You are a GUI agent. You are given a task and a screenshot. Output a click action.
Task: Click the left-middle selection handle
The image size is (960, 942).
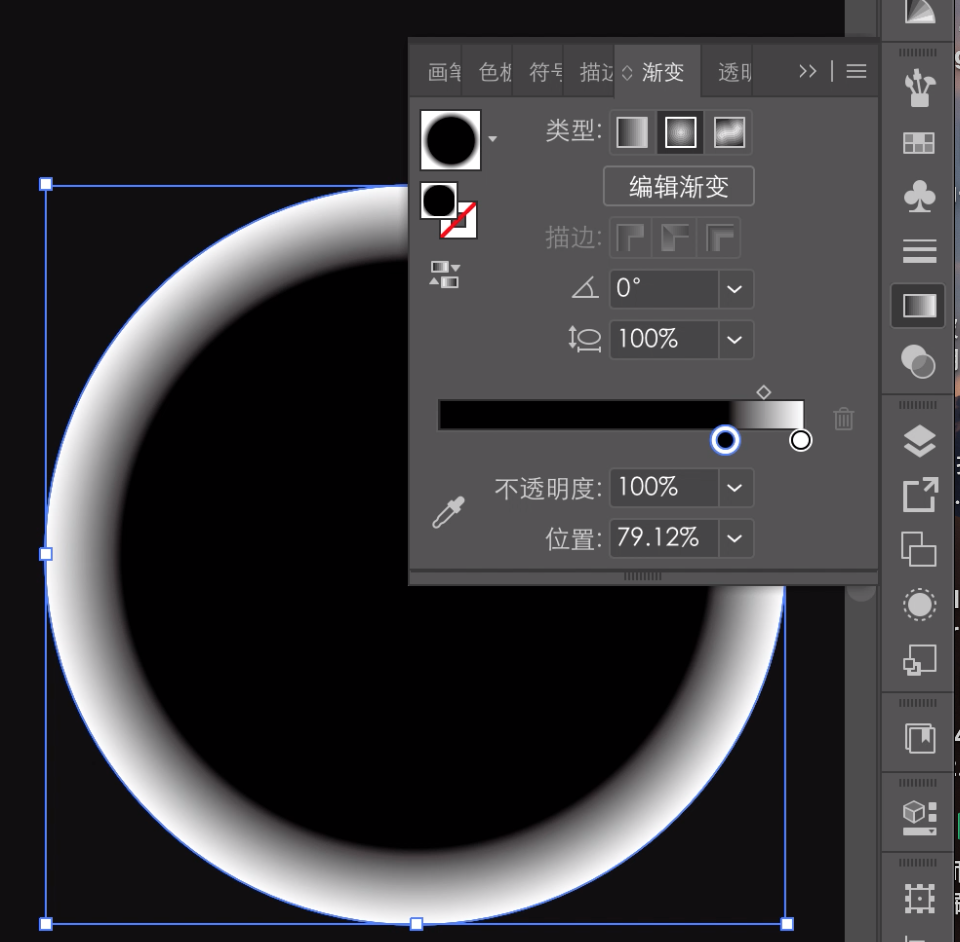tap(46, 554)
